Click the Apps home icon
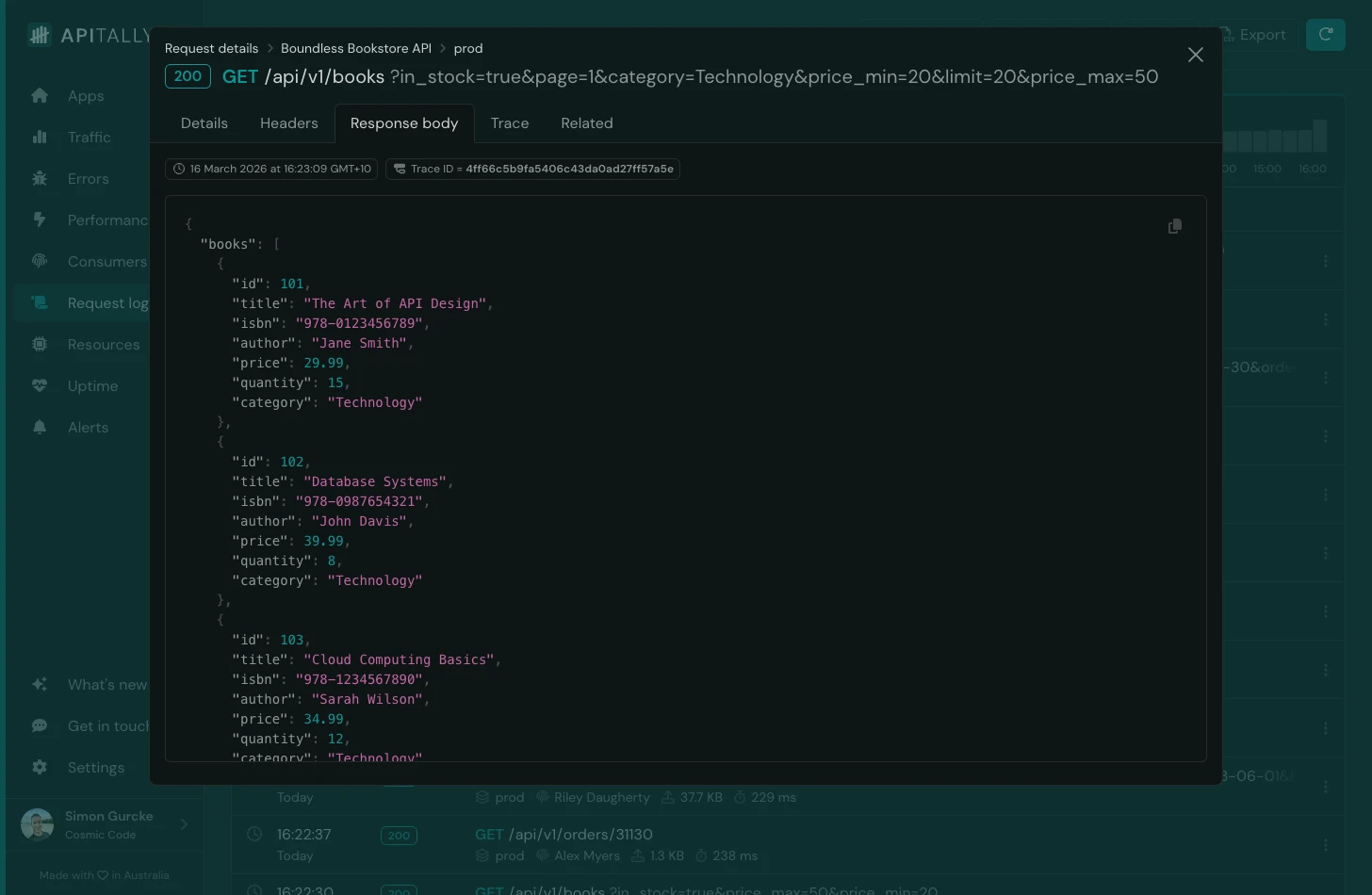 (40, 95)
